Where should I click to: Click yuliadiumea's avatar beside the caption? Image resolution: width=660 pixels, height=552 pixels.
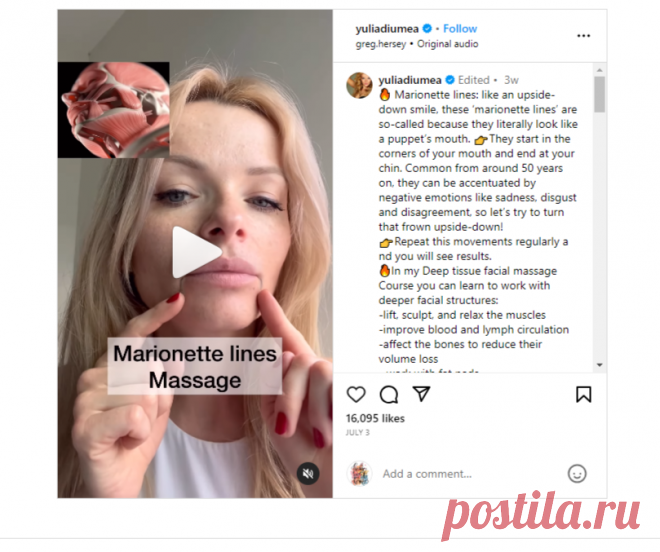[359, 85]
